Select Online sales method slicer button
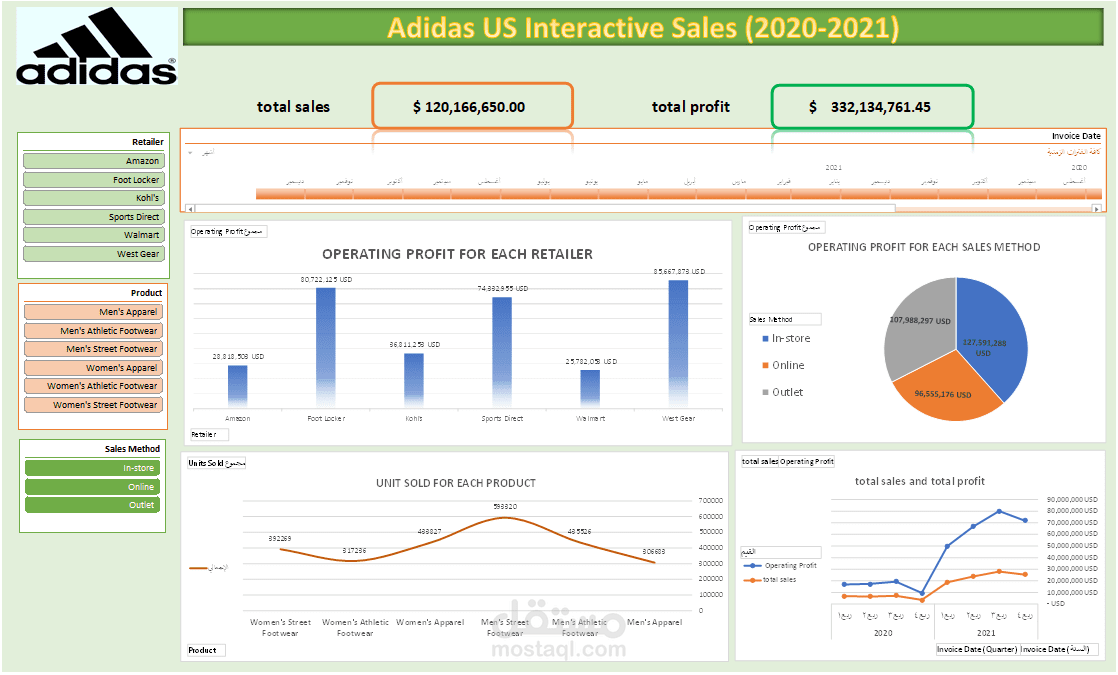 [93, 487]
